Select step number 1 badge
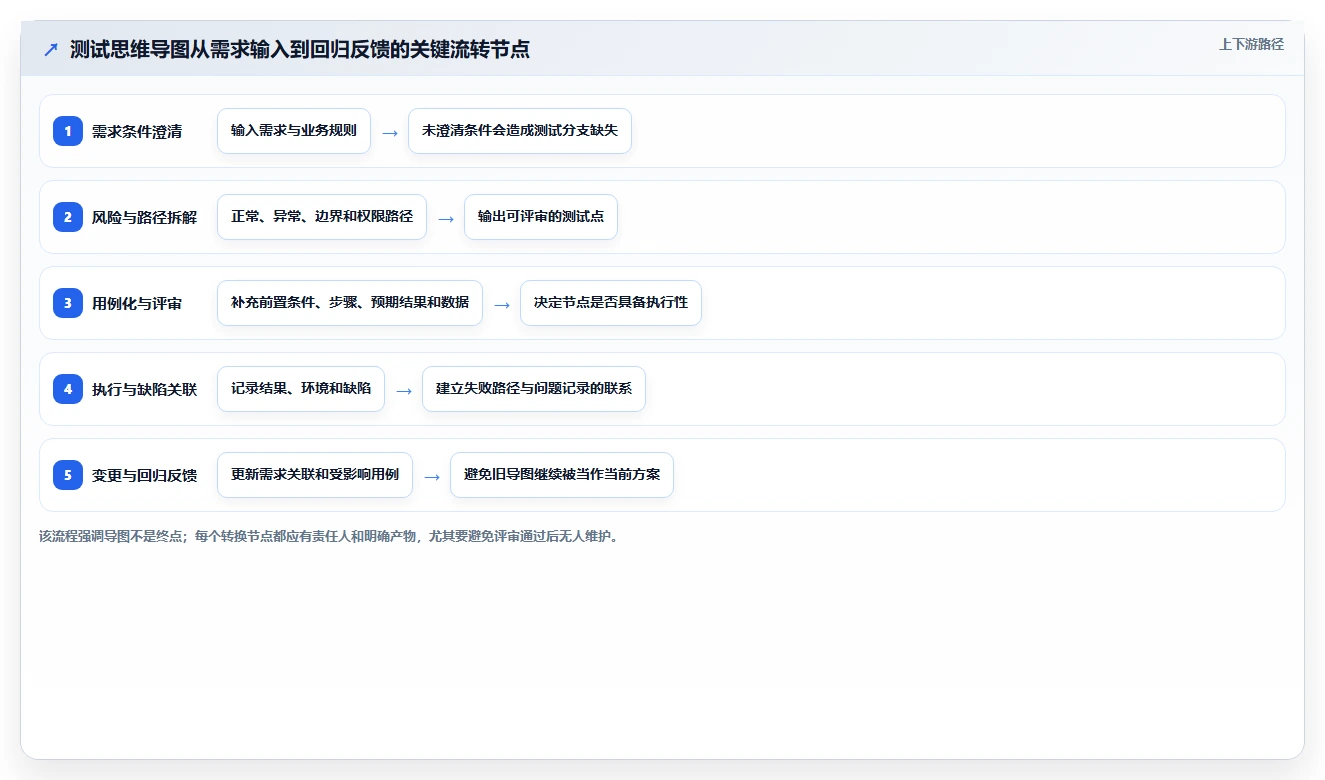This screenshot has height=780, width=1325. 68,131
